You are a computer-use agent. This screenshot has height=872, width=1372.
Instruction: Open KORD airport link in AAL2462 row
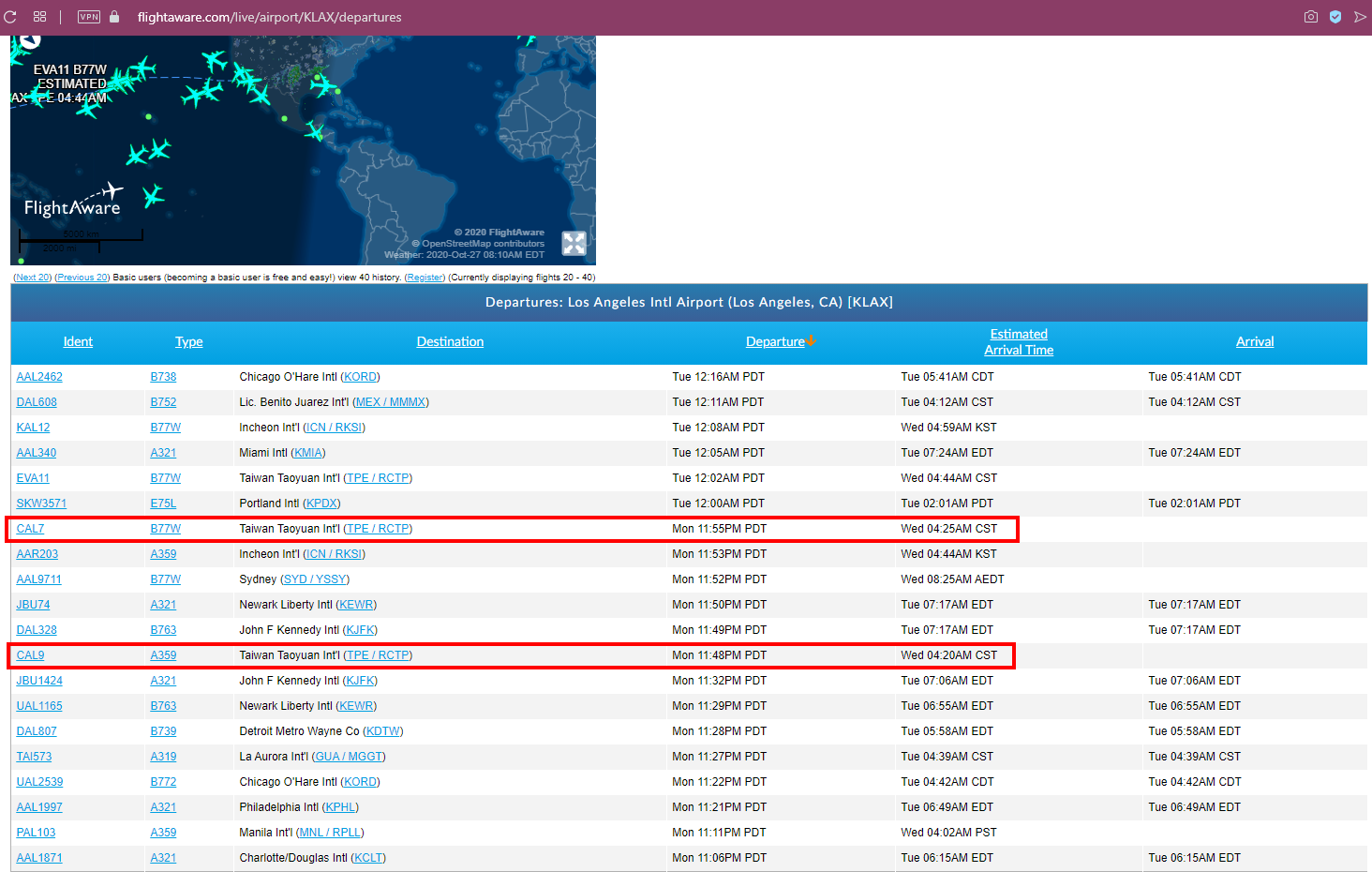360,377
